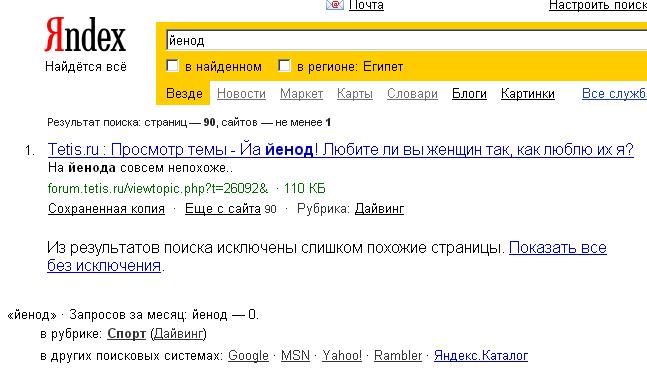This screenshot has width=647, height=377.
Task: Open the Спорт rubric link
Action: coord(126,334)
